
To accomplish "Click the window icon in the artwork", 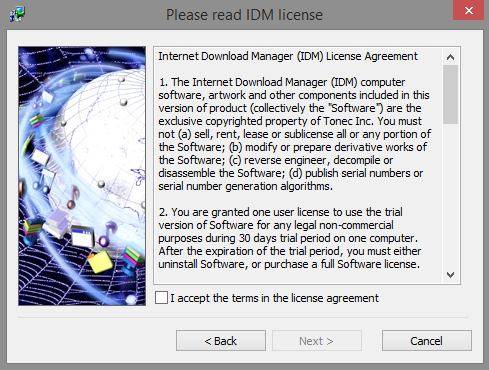I will pos(83,236).
